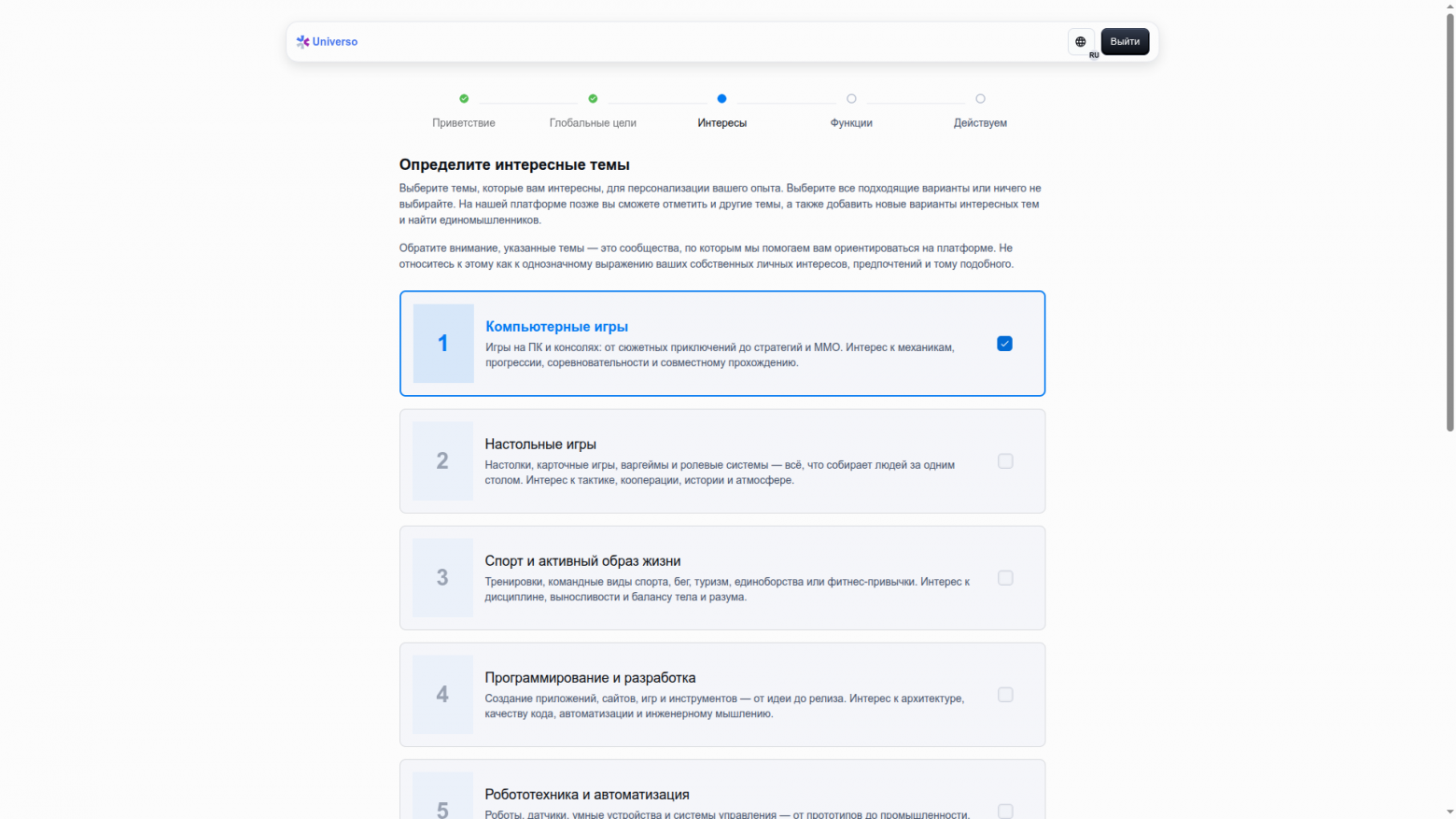1456x819 pixels.
Task: Go to the Приветствие step label
Action: pos(464,122)
